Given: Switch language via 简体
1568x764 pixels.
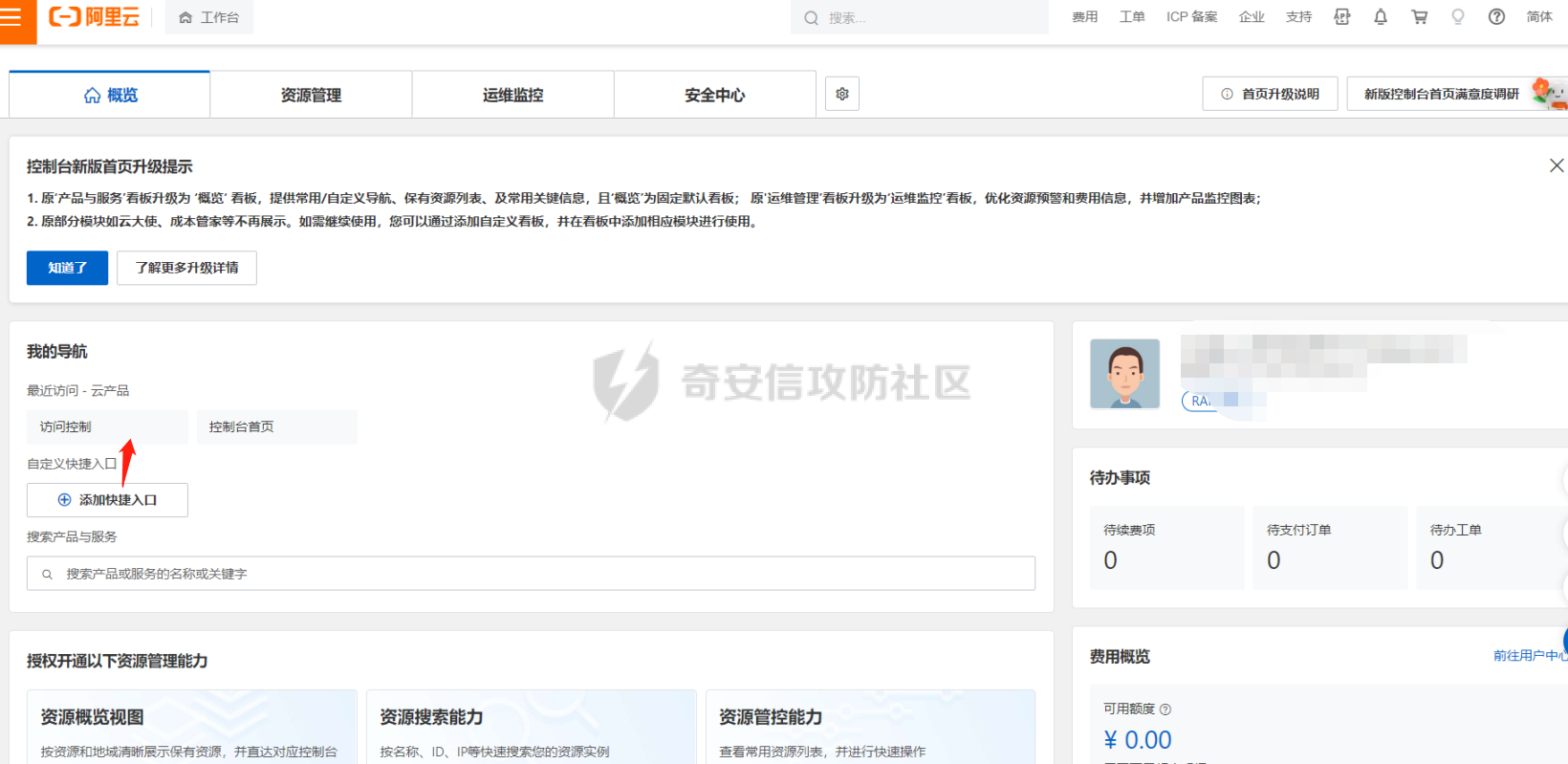Looking at the screenshot, I should (x=1539, y=17).
